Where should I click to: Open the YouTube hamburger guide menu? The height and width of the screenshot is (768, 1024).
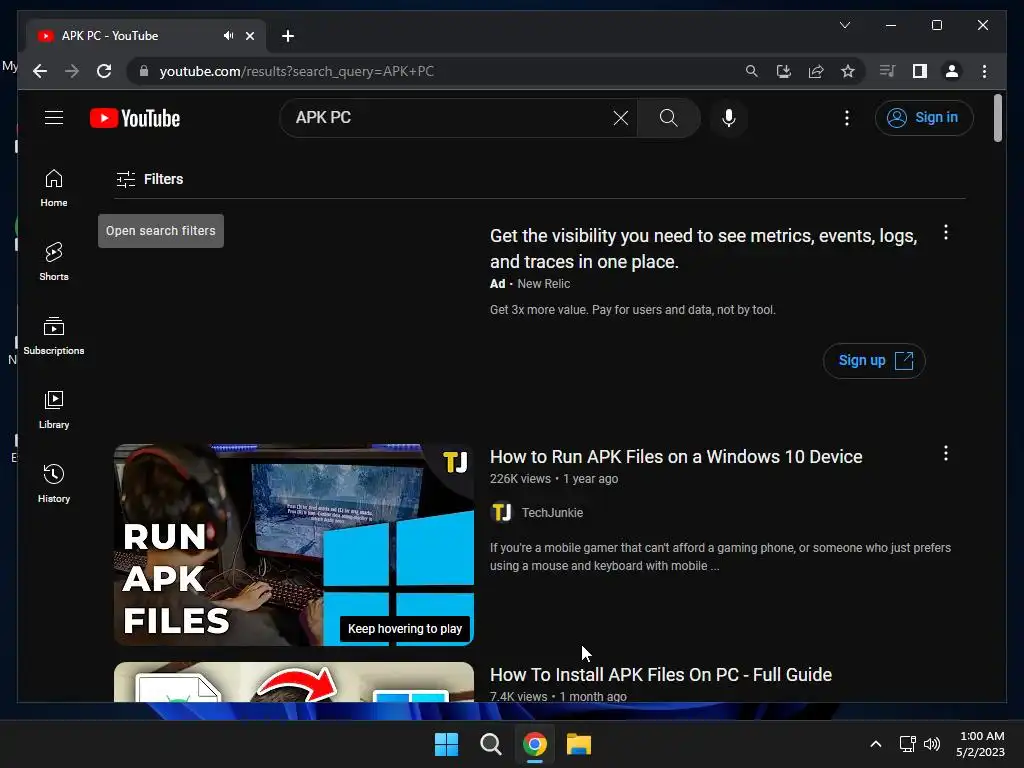54,118
